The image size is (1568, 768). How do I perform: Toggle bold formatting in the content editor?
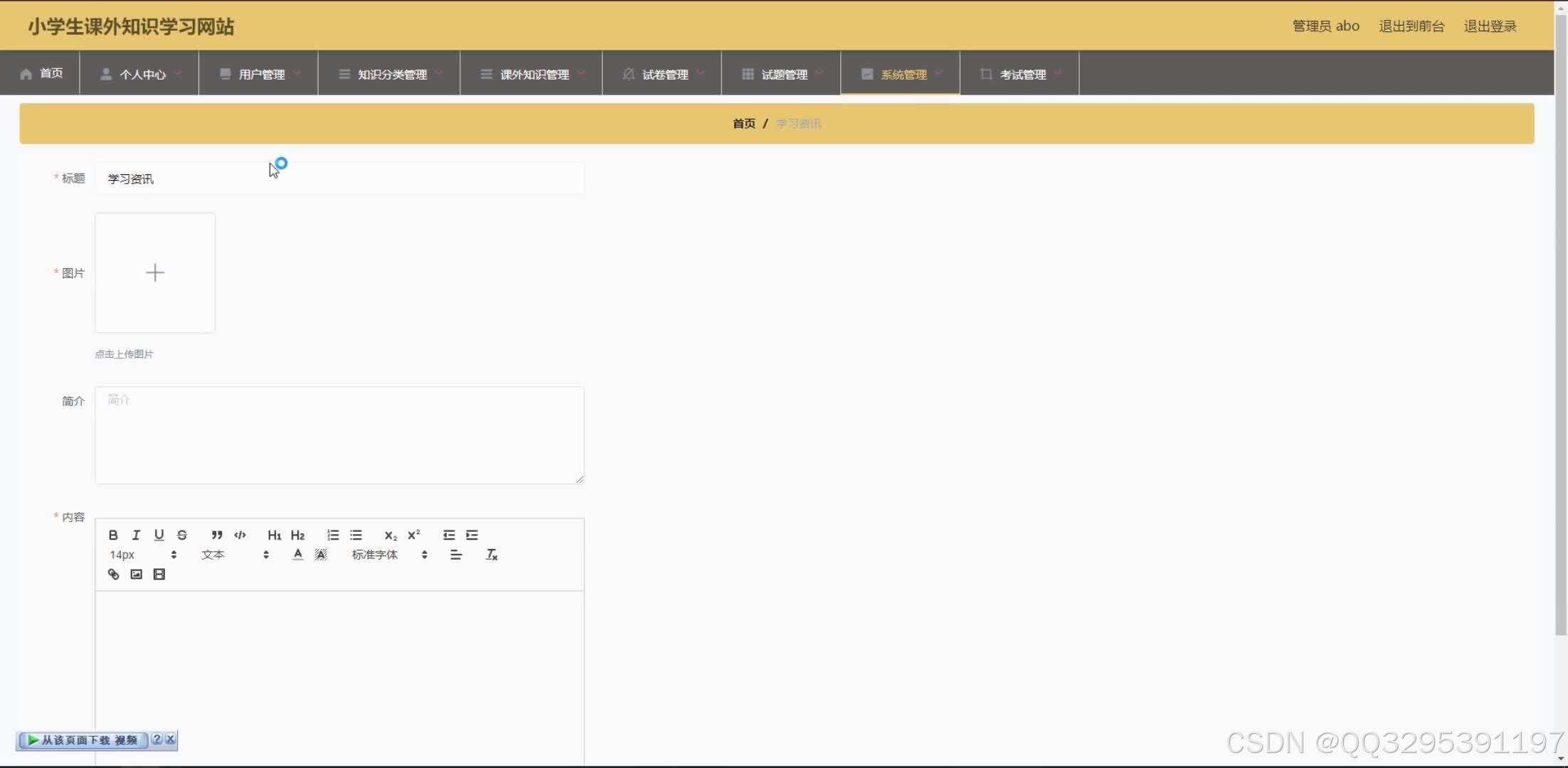coord(113,535)
